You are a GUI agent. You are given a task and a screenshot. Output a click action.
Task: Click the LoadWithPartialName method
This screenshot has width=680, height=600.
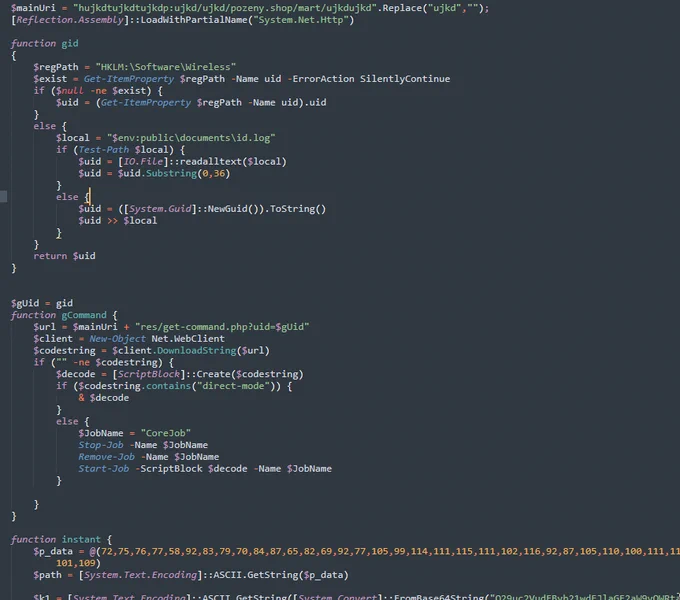coord(194,20)
